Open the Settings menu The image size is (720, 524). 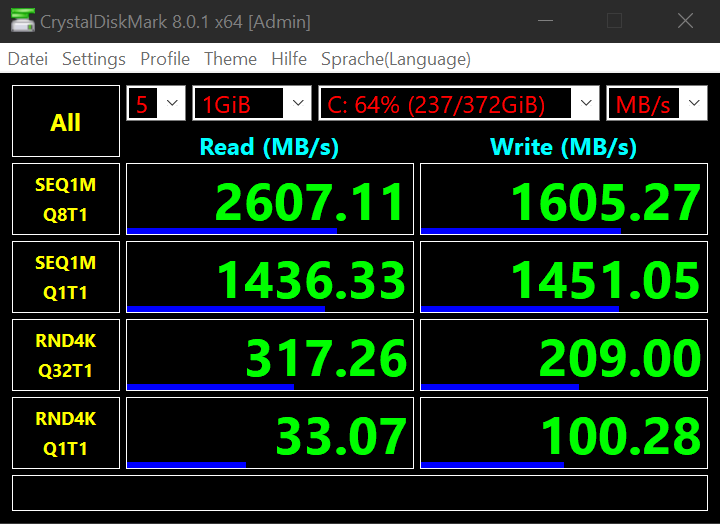click(94, 59)
